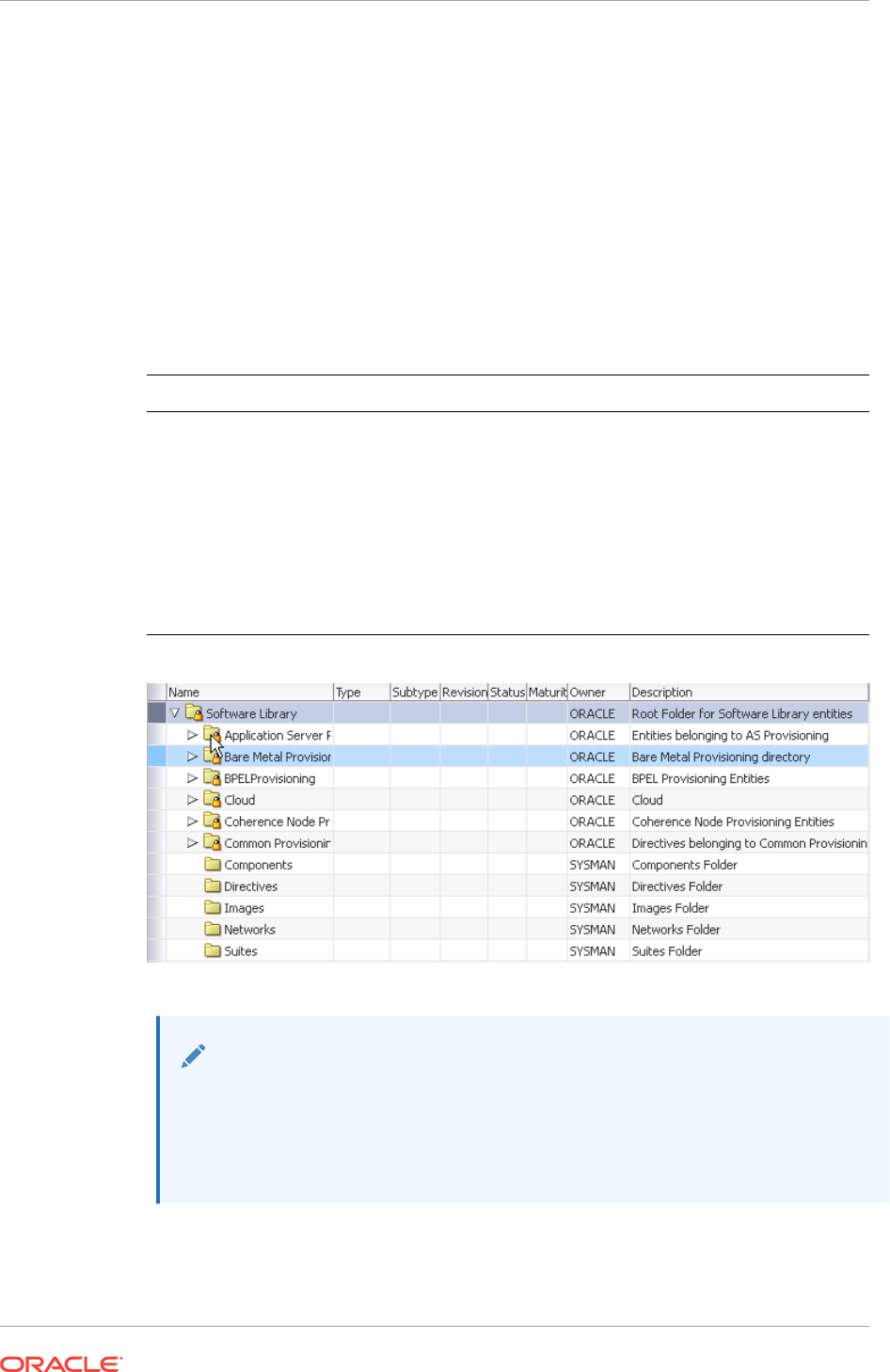The width and height of the screenshot is (890, 1372).
Task: Select the Suites folder name
Action: pyautogui.click(x=241, y=952)
